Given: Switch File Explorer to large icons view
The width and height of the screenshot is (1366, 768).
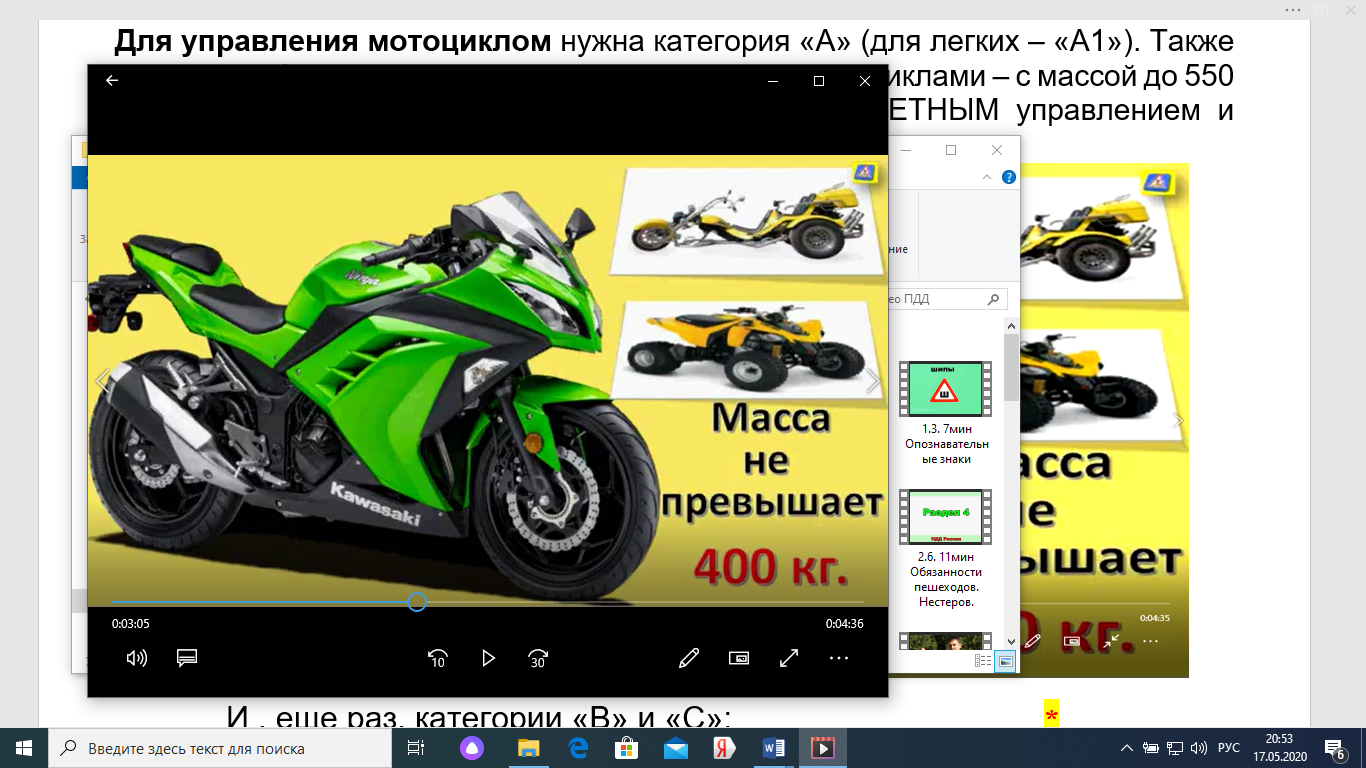Looking at the screenshot, I should pos(1004,661).
